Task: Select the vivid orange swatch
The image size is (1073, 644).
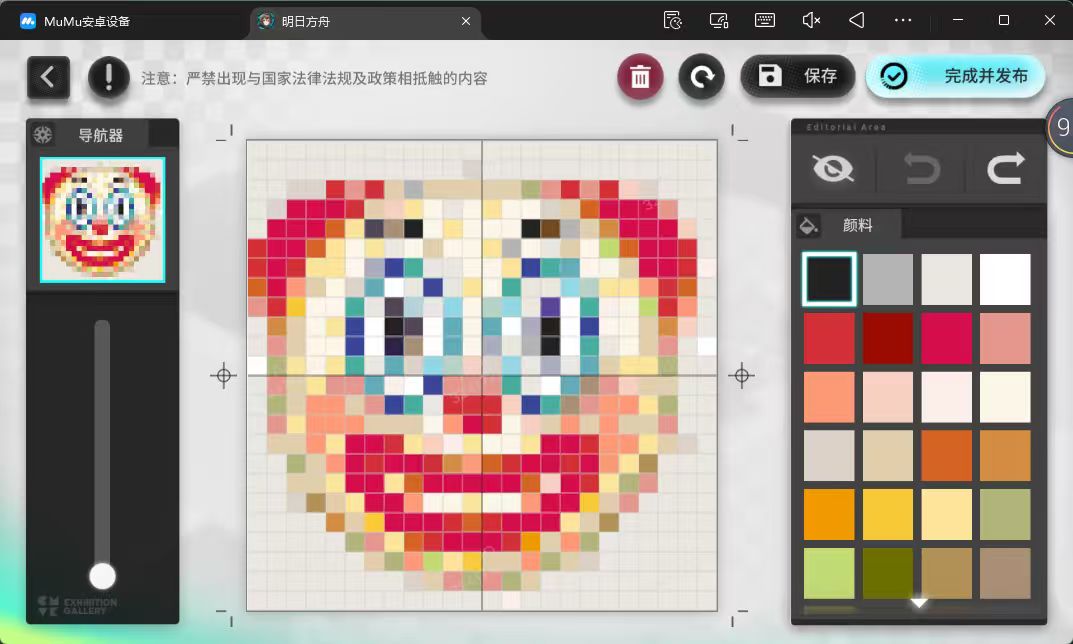Action: (829, 515)
